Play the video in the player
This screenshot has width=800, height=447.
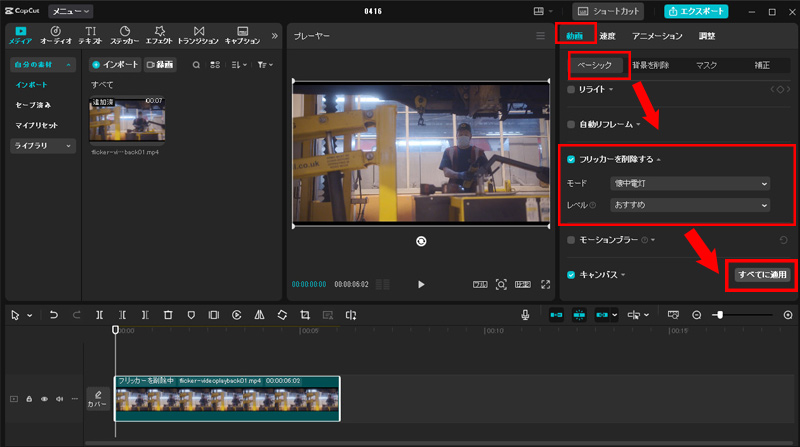(421, 285)
